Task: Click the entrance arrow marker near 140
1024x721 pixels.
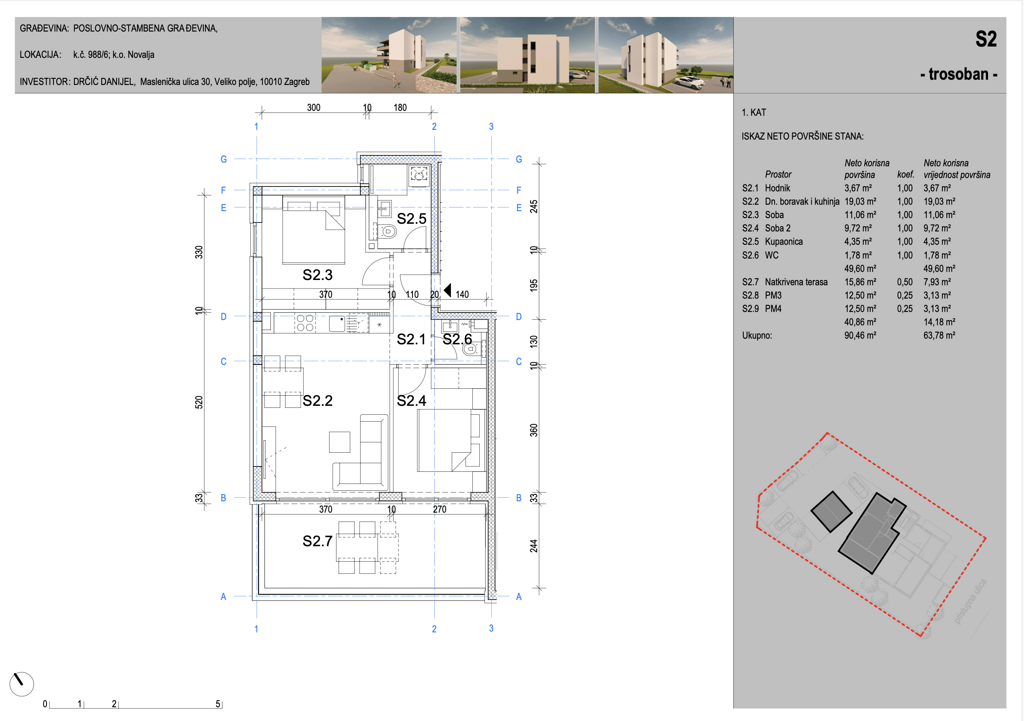Action: point(447,291)
